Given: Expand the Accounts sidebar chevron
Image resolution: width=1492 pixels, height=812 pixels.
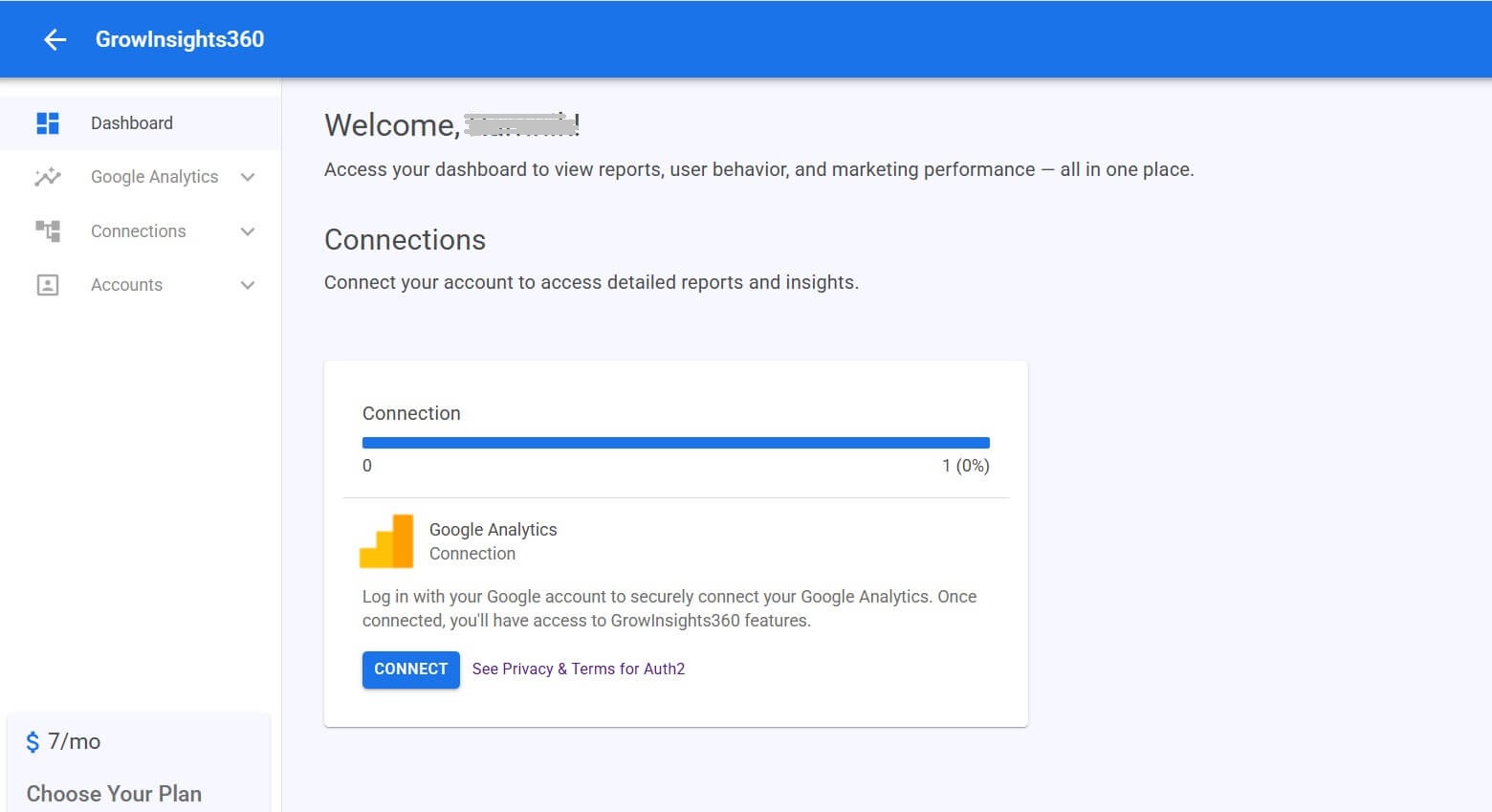Looking at the screenshot, I should pos(248,285).
